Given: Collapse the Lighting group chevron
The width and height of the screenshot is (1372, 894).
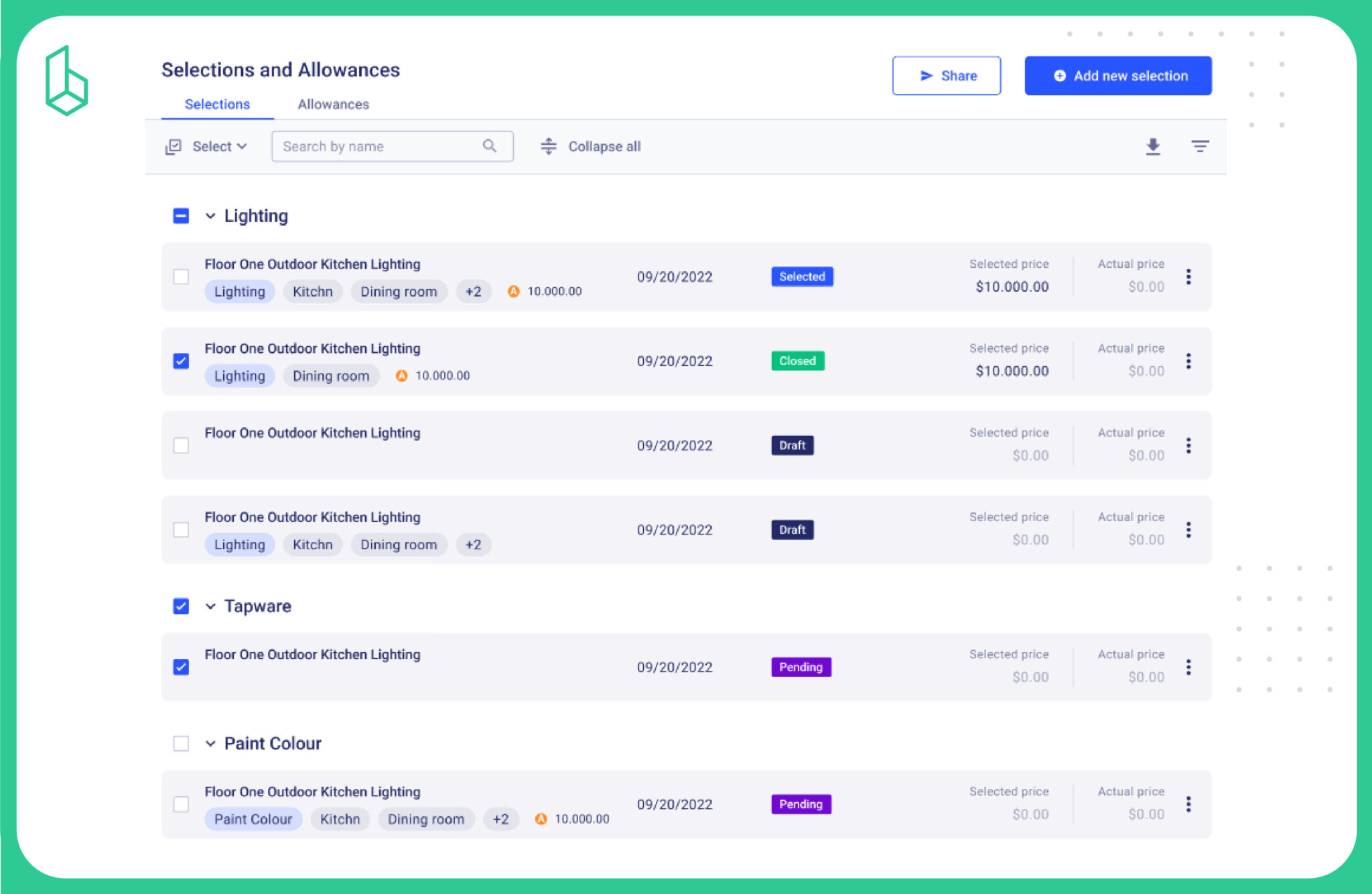Looking at the screenshot, I should point(210,216).
